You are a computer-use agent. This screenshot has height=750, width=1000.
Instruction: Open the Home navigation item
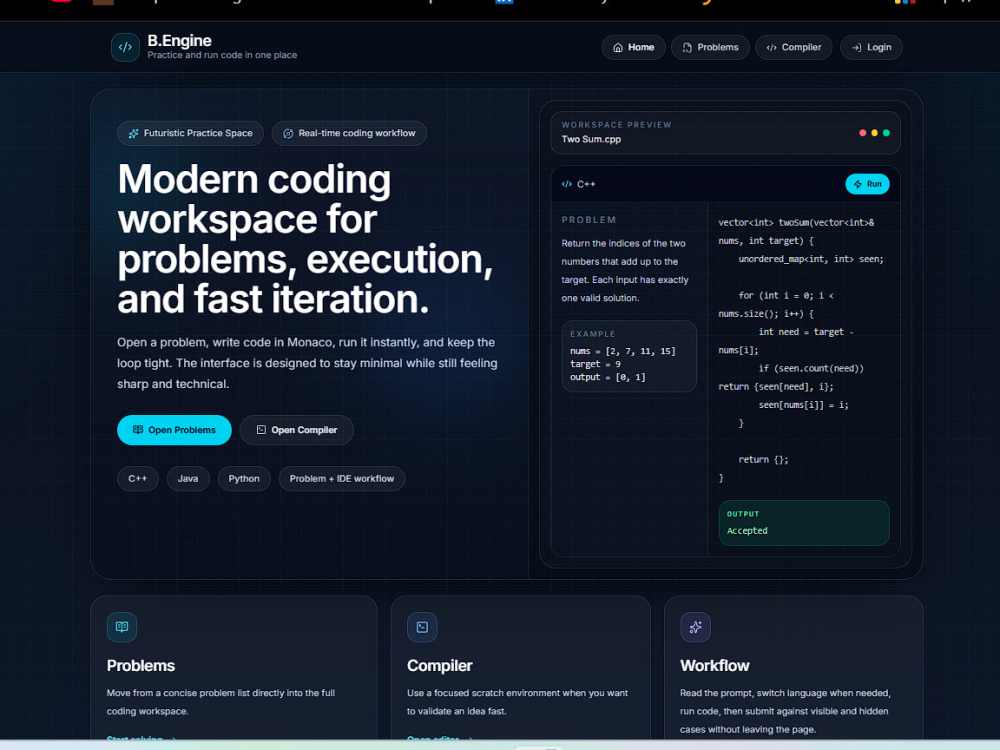[x=633, y=47]
